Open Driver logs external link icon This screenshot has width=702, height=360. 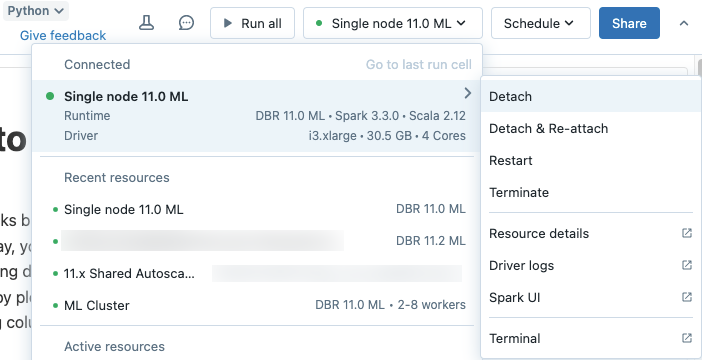[687, 265]
